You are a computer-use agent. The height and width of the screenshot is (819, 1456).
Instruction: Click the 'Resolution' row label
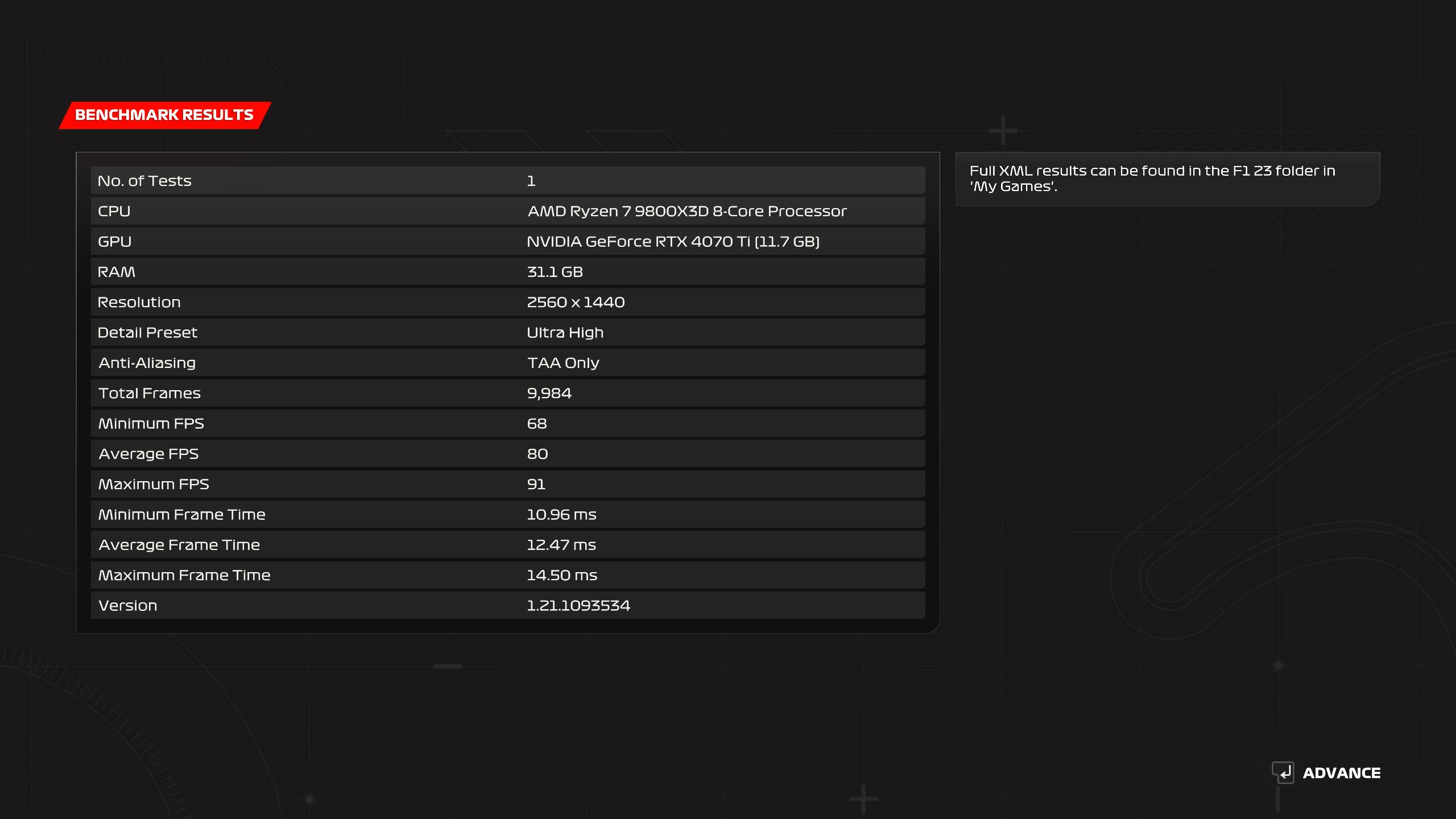click(x=139, y=302)
